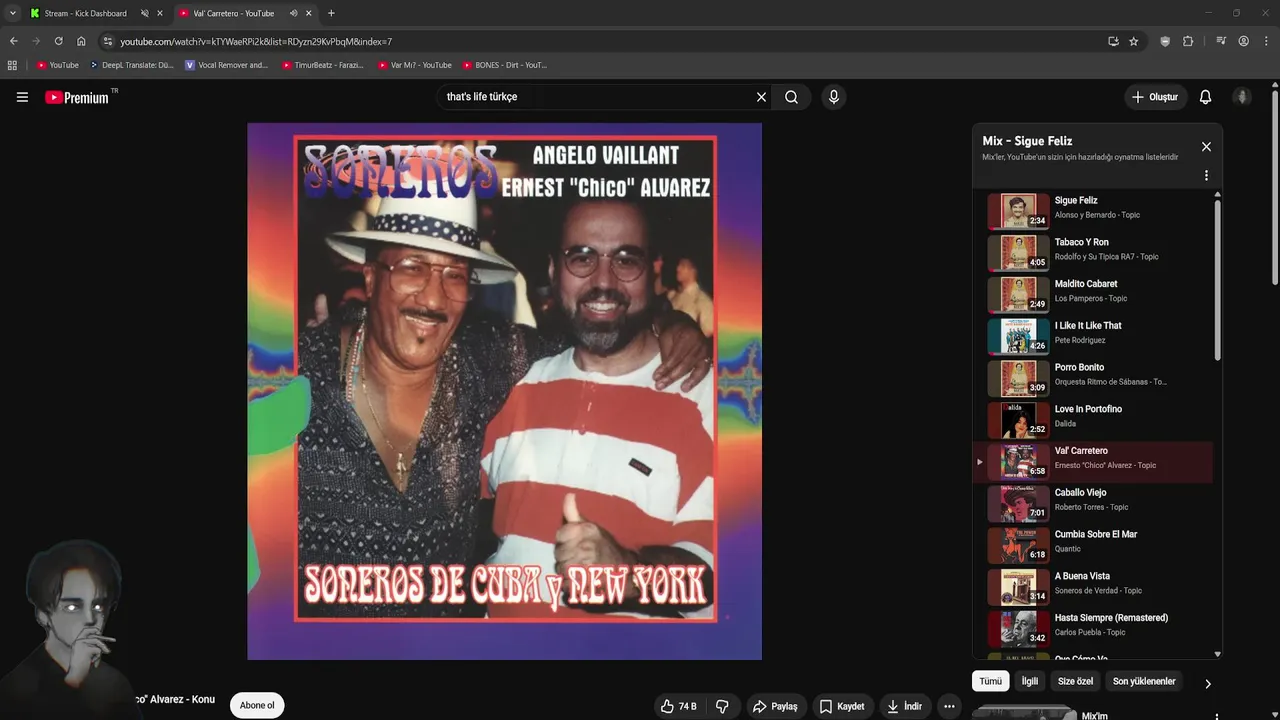Dislike the video
This screenshot has width=1280, height=720.
pos(722,706)
